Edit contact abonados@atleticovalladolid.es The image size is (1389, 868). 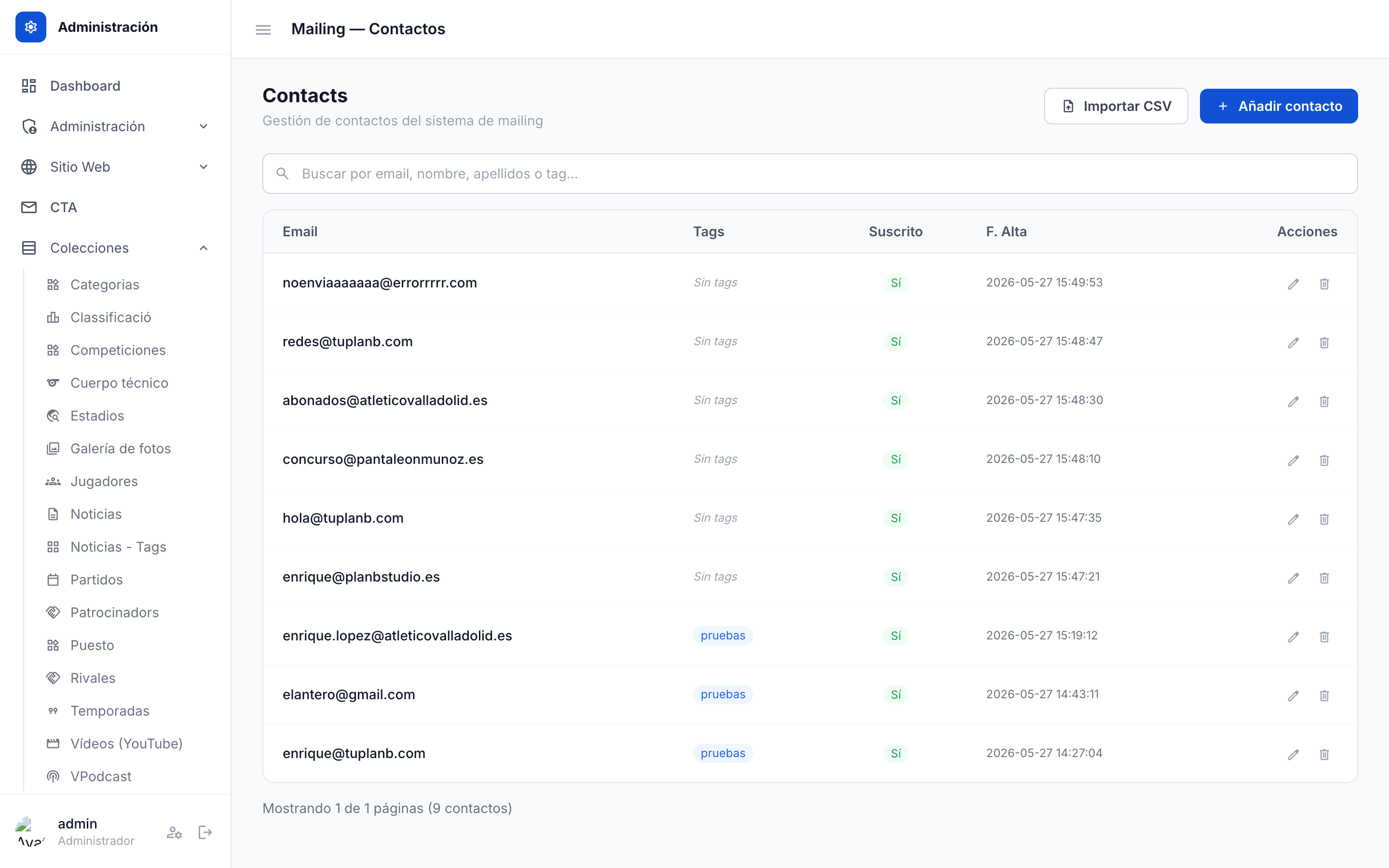[x=1293, y=401]
